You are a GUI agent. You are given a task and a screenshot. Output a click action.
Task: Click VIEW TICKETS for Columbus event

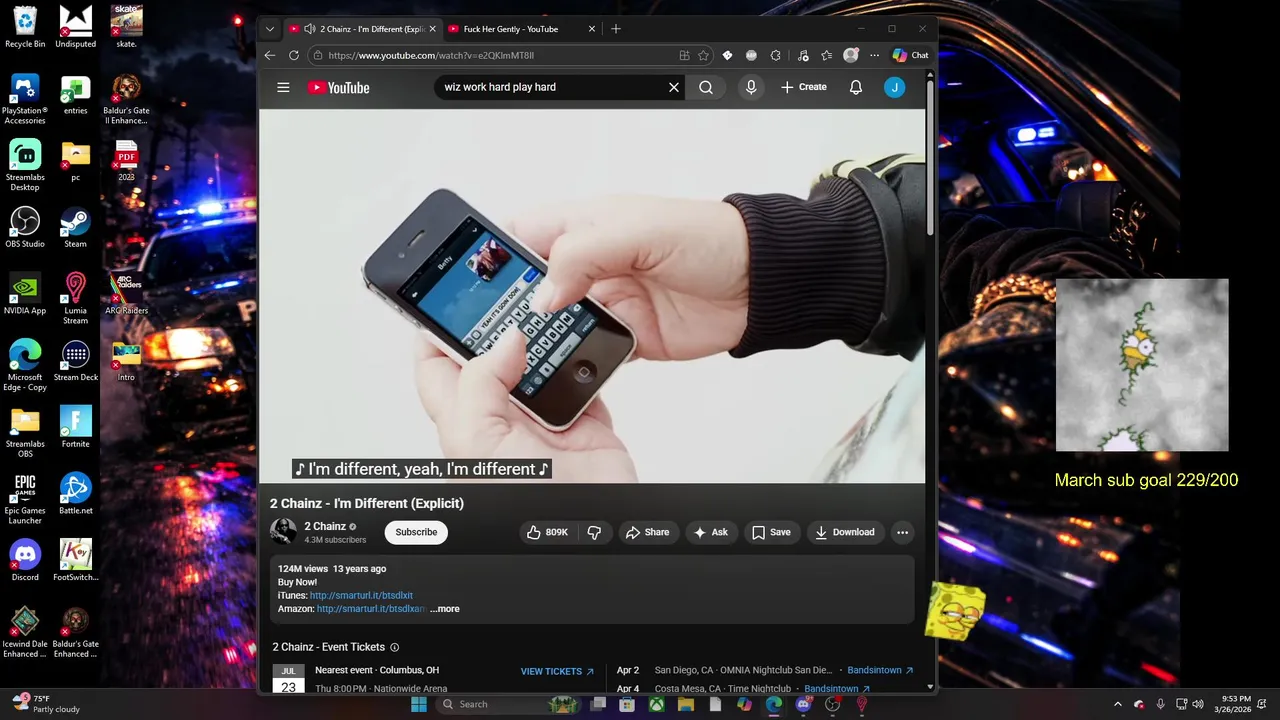pos(557,672)
